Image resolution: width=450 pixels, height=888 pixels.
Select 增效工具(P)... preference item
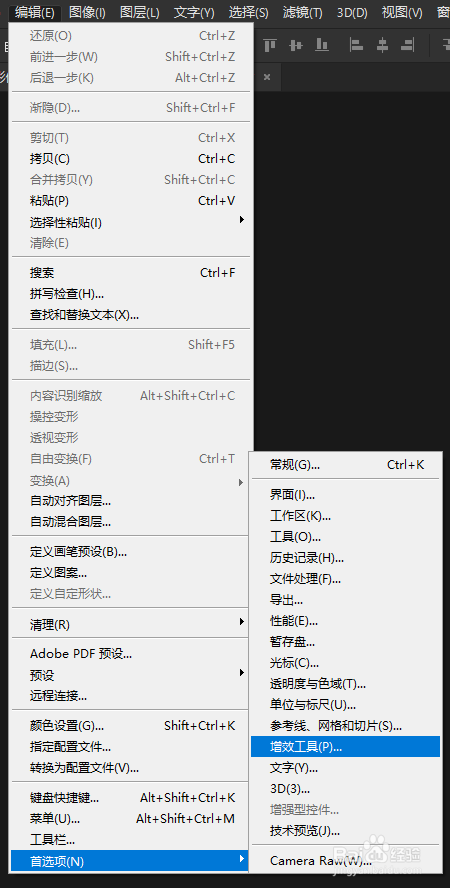[x=345, y=746]
